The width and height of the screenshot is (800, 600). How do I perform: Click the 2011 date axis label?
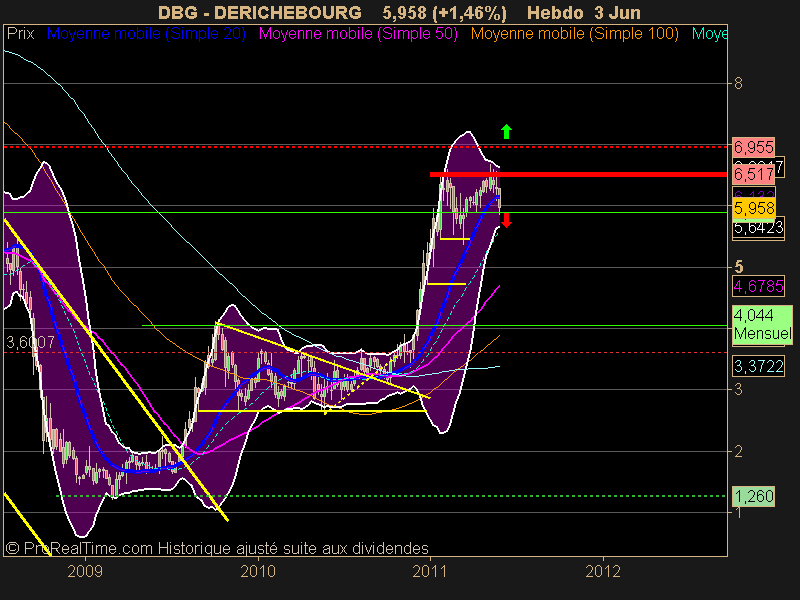point(430,571)
